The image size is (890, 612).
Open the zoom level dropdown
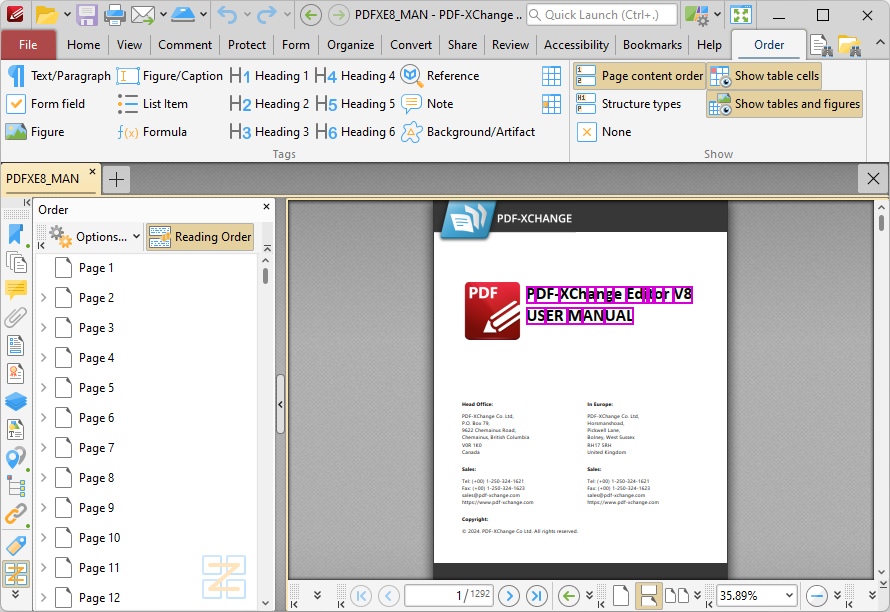point(790,596)
